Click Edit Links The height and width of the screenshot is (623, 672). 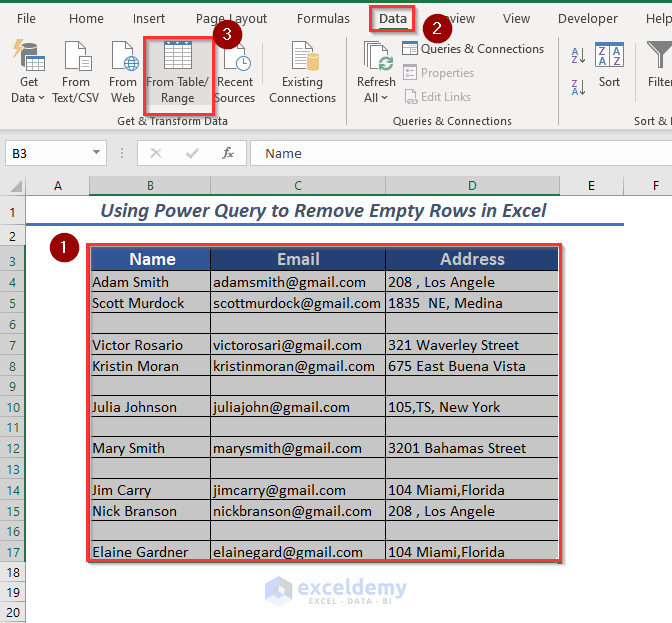(437, 97)
